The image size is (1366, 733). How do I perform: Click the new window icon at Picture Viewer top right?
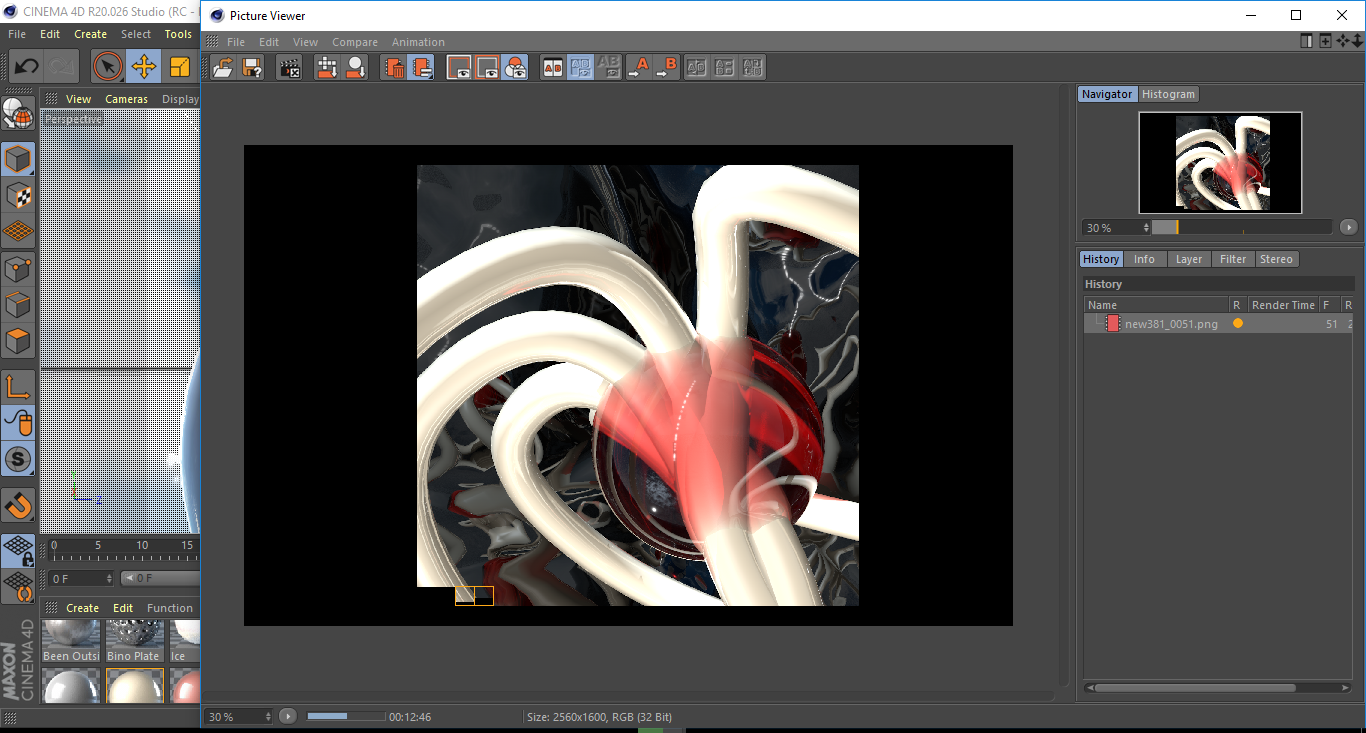[x=1325, y=41]
